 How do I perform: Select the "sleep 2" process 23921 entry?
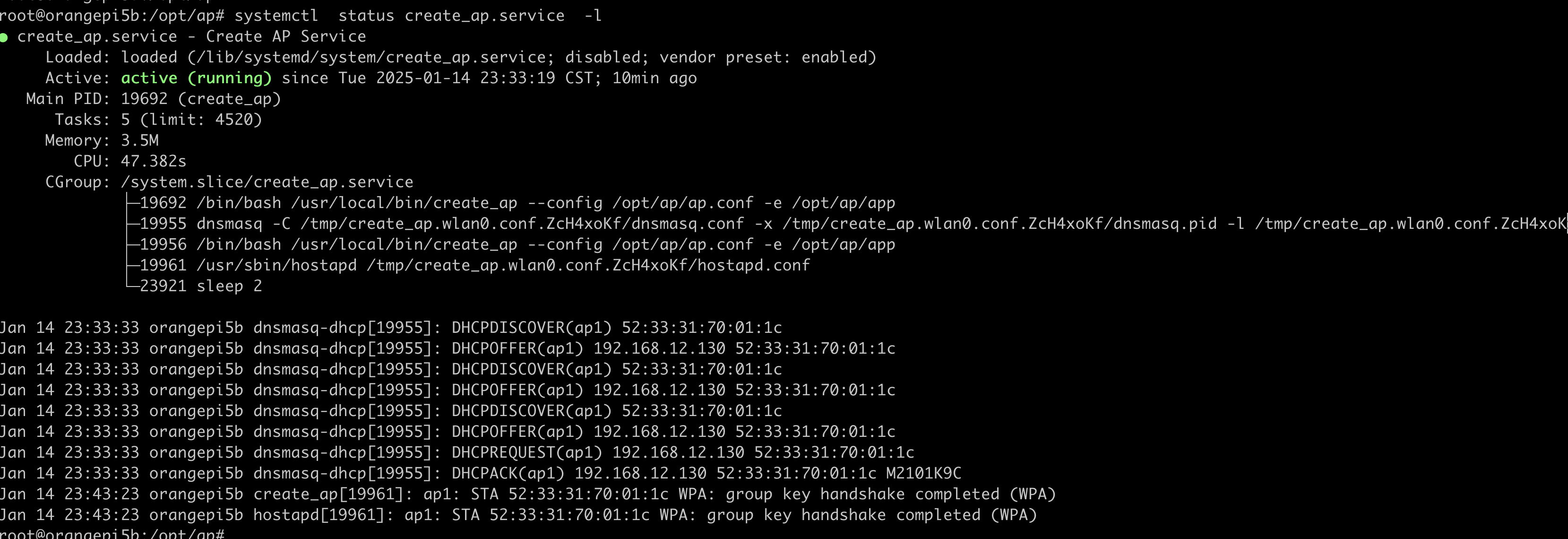201,286
